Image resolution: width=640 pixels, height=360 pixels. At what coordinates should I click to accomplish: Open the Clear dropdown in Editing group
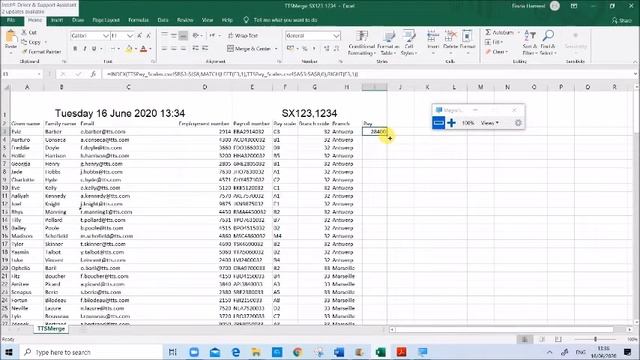(x=497, y=52)
